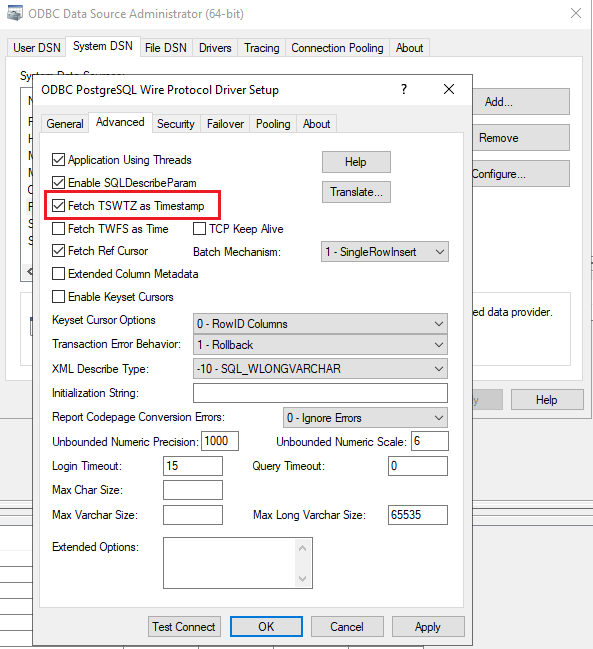Click ODBC Administrator title bar icon
Screen dimensions: 593x649
(15, 13)
